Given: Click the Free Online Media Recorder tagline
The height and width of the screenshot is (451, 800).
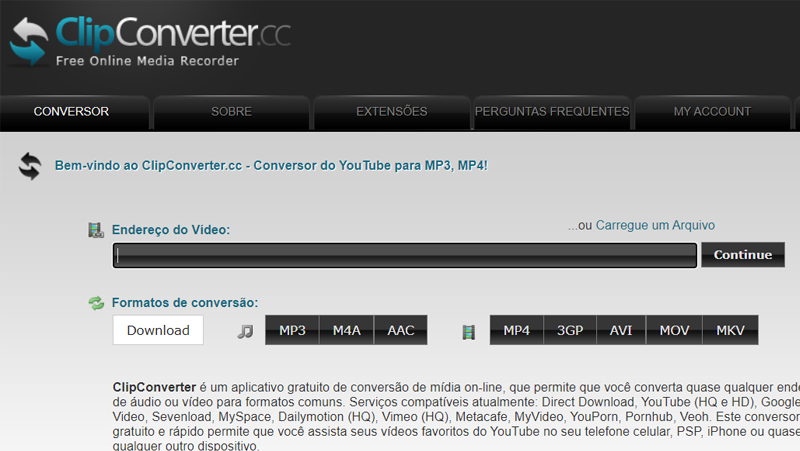Looking at the screenshot, I should [x=147, y=61].
